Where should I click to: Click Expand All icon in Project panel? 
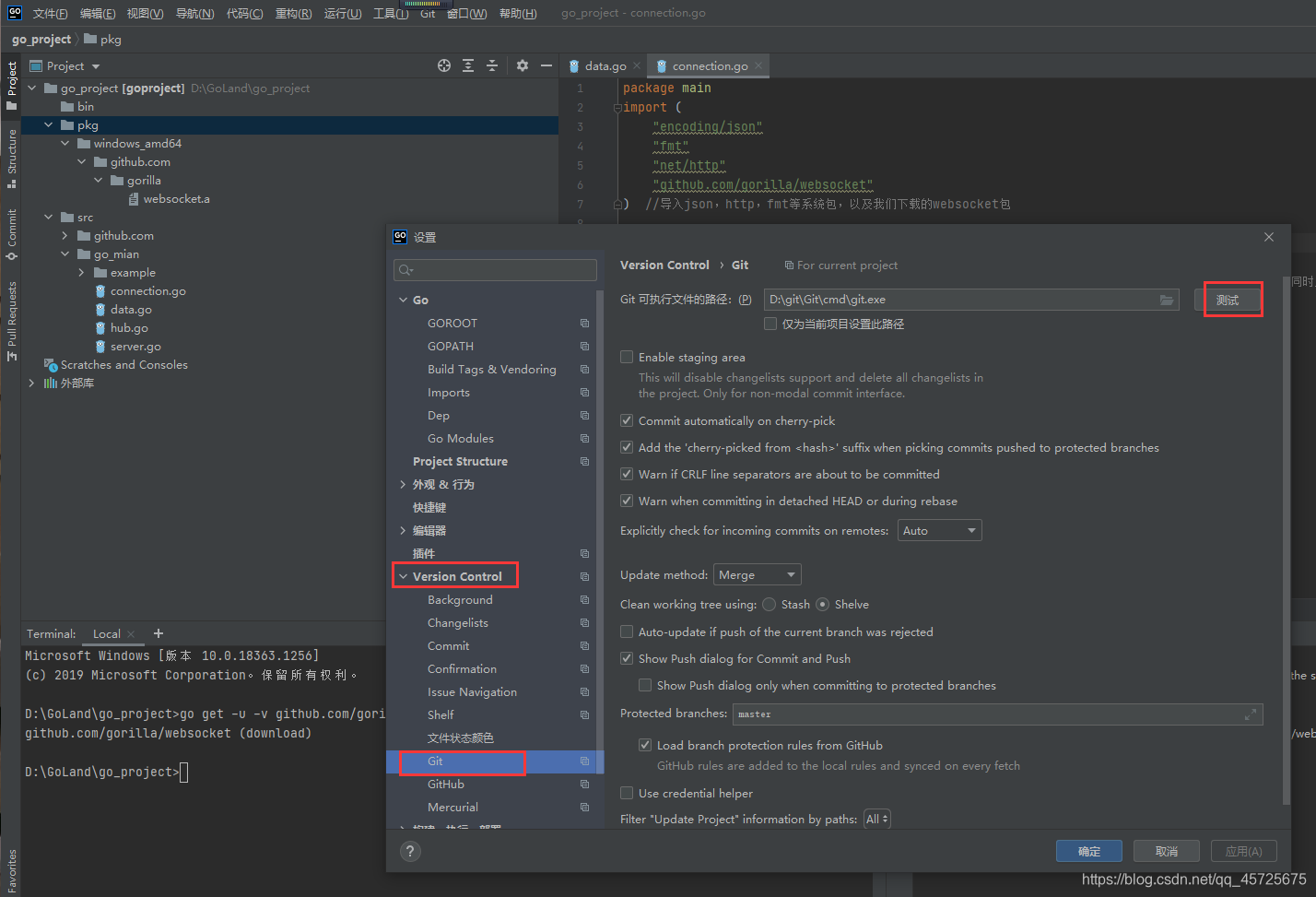(x=468, y=65)
